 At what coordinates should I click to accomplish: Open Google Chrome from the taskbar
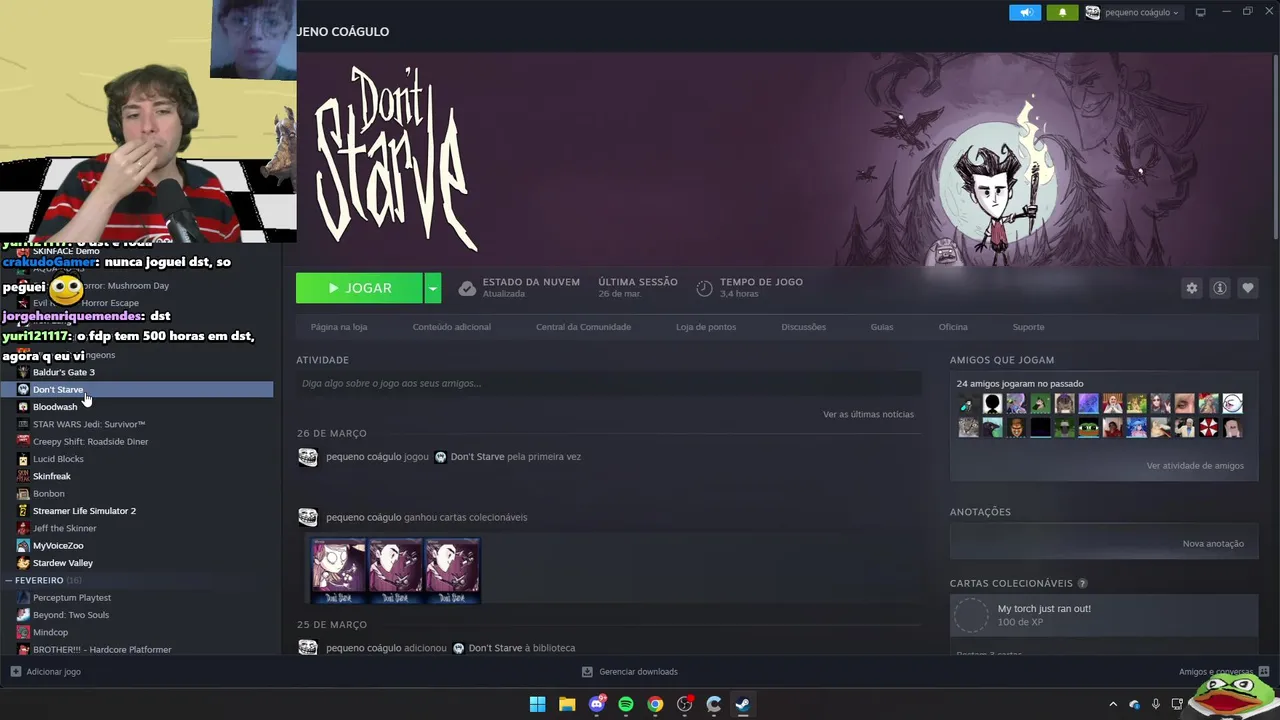(x=655, y=704)
